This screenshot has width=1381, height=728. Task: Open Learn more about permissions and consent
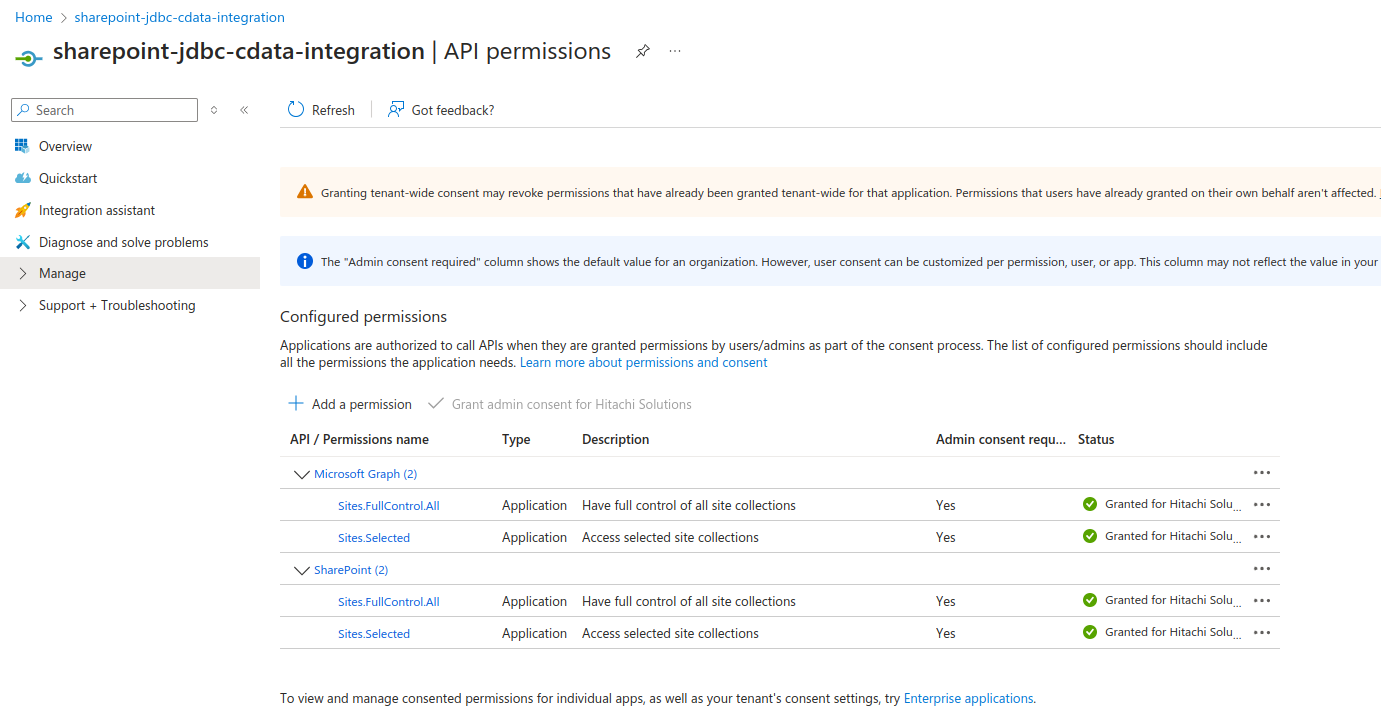(644, 362)
